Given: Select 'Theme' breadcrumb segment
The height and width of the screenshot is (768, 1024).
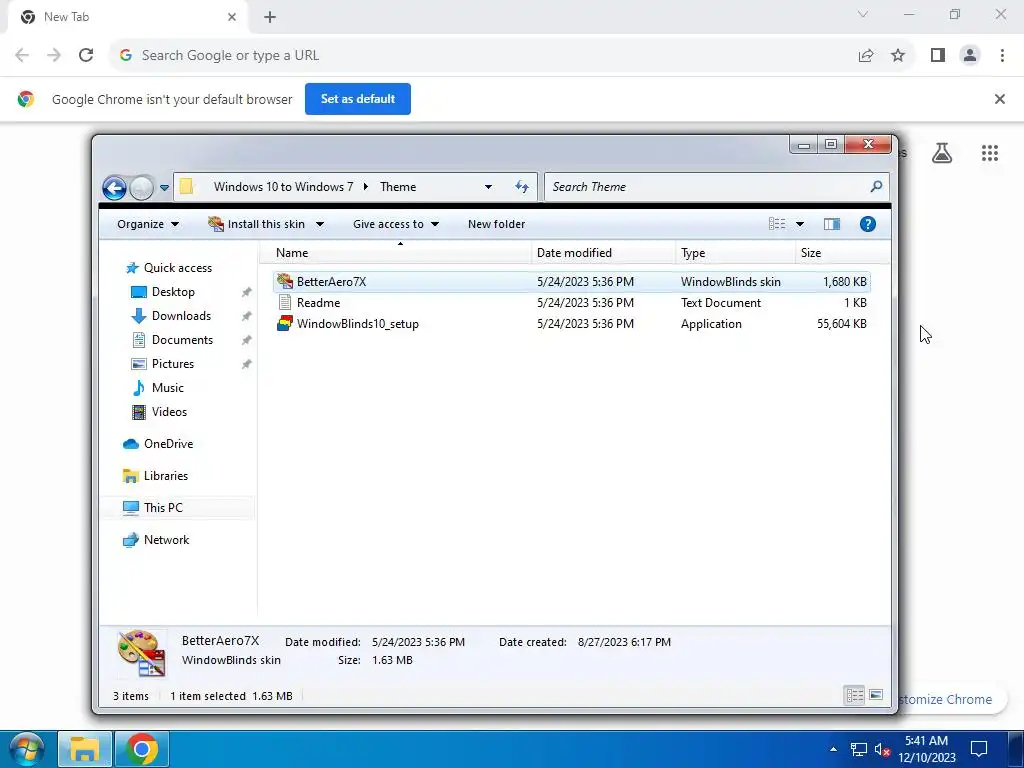Looking at the screenshot, I should tap(398, 187).
